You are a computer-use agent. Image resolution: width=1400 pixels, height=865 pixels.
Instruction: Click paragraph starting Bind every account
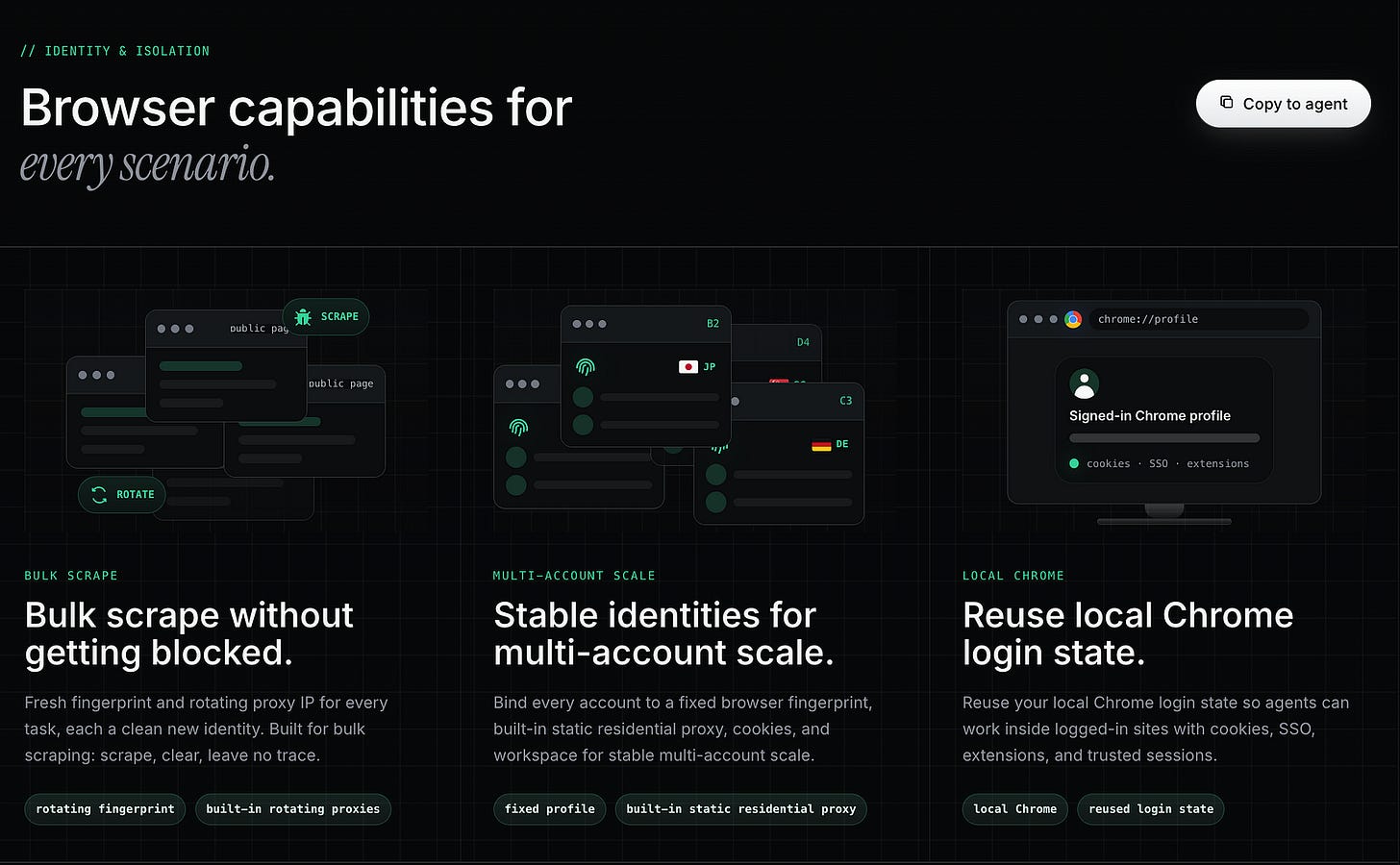pos(683,729)
